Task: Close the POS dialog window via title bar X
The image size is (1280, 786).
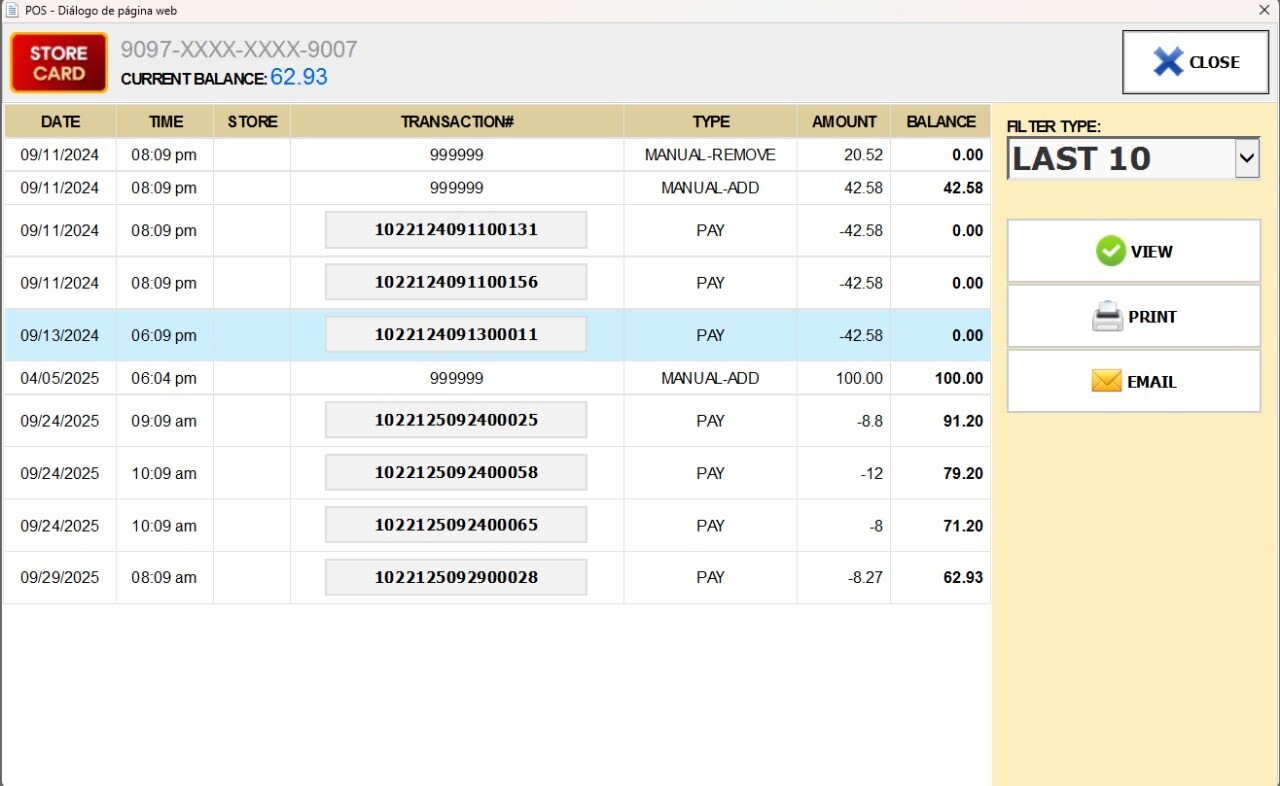Action: pyautogui.click(x=1264, y=10)
